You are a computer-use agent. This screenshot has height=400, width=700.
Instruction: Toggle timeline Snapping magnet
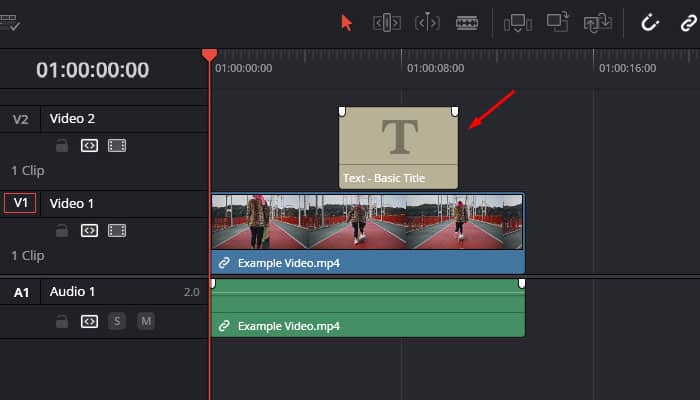click(x=650, y=22)
